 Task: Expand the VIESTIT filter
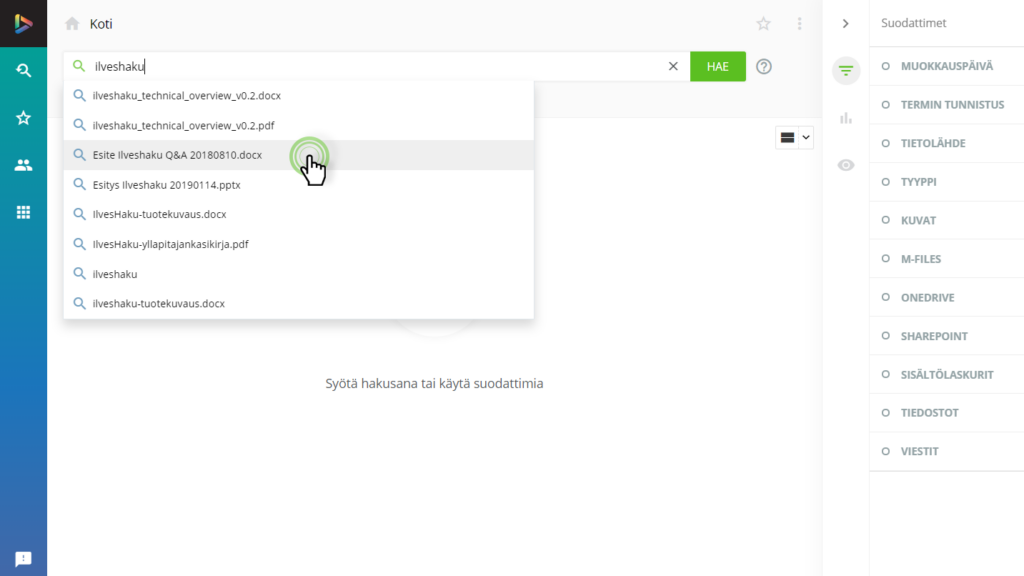[946, 451]
